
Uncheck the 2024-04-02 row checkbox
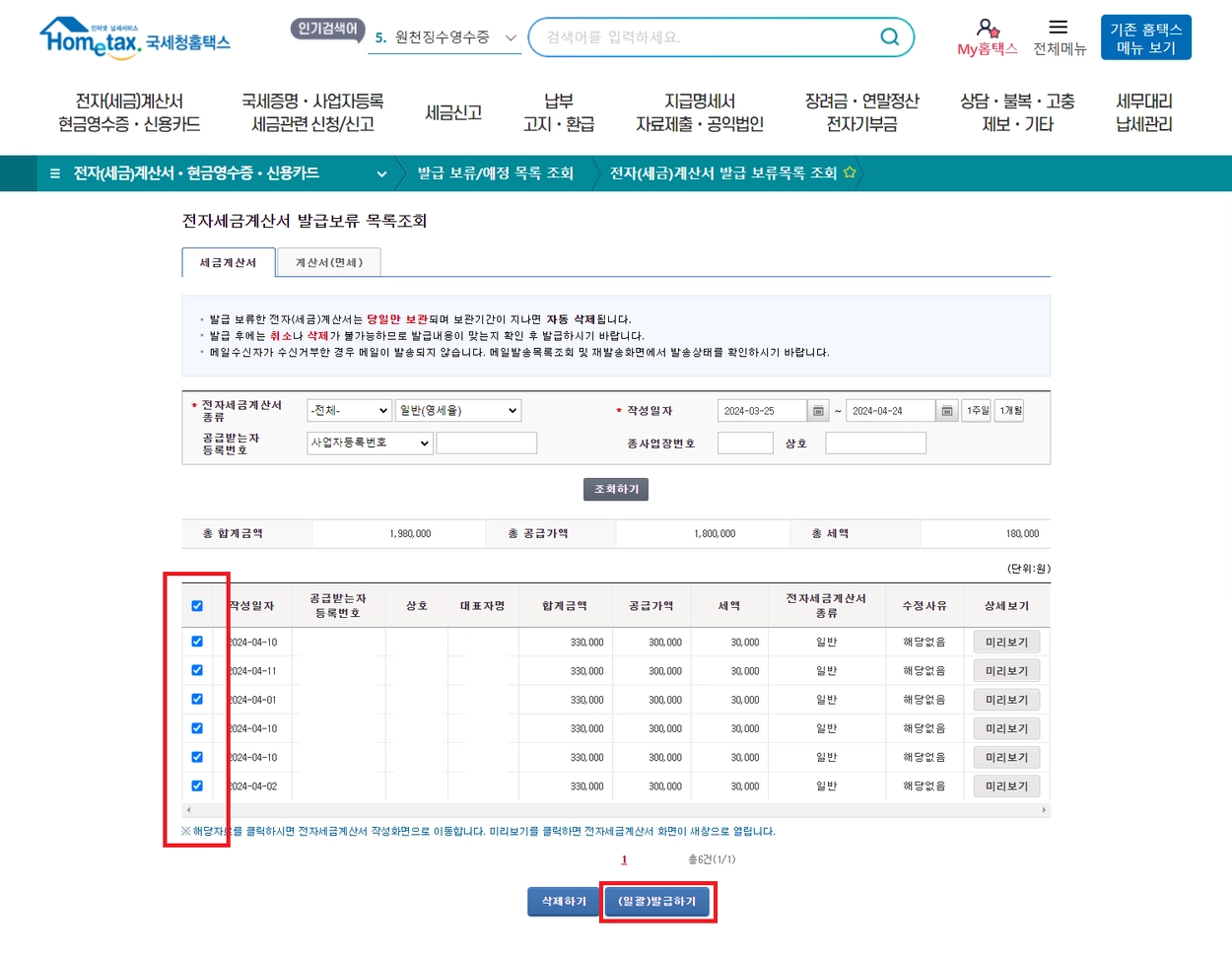click(x=196, y=785)
